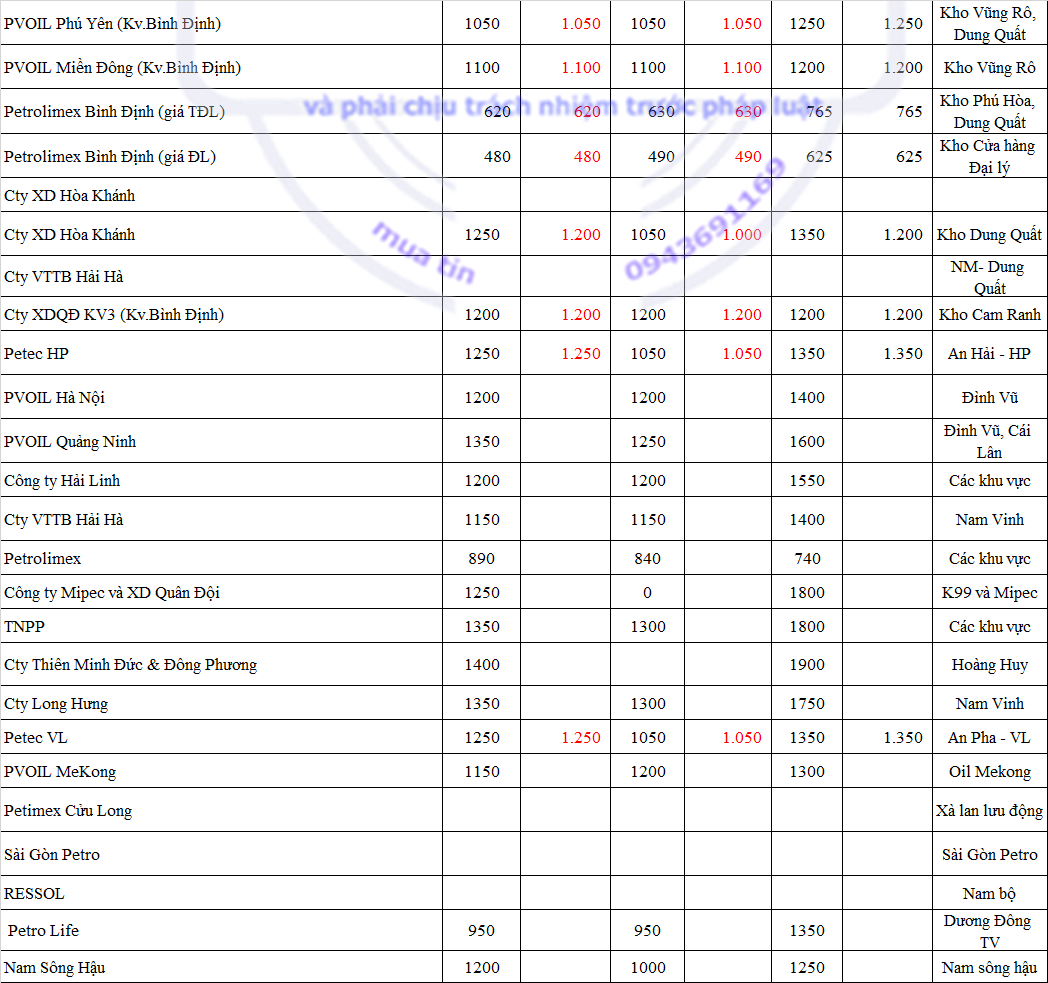Select the Đình Vũ cell in PVOIL Hà Nội row
Image resolution: width=1048 pixels, height=983 pixels.
click(989, 397)
